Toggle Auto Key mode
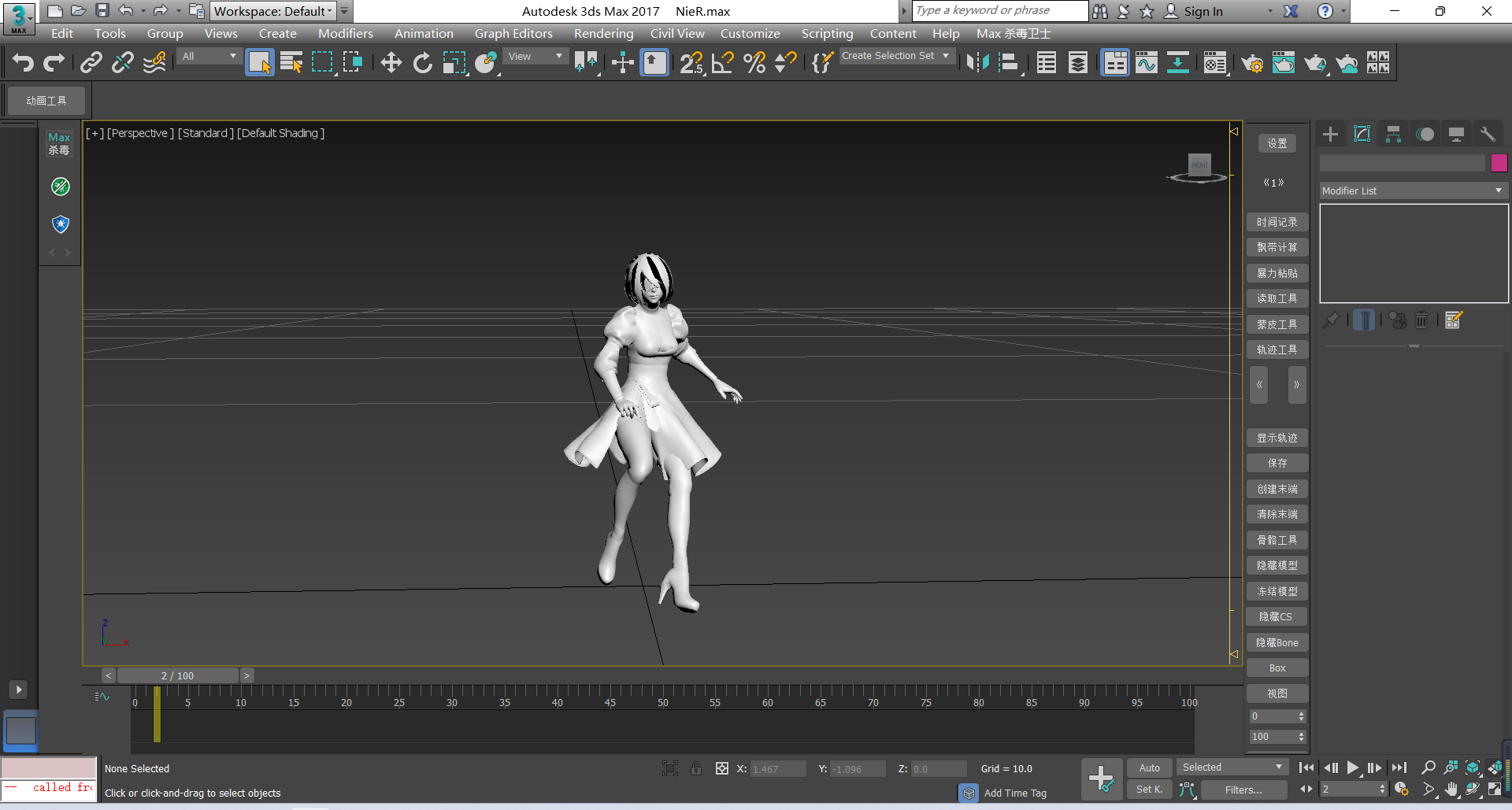1512x810 pixels. 1150,767
